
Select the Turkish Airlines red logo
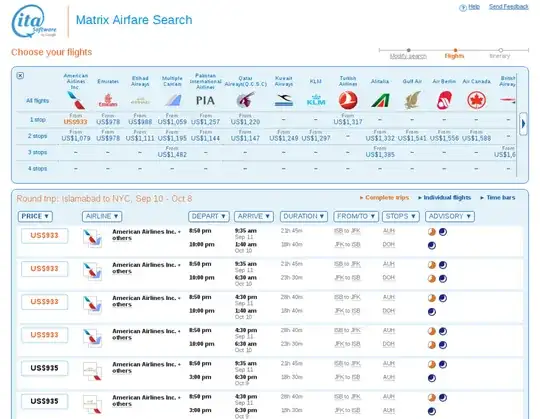(x=348, y=100)
